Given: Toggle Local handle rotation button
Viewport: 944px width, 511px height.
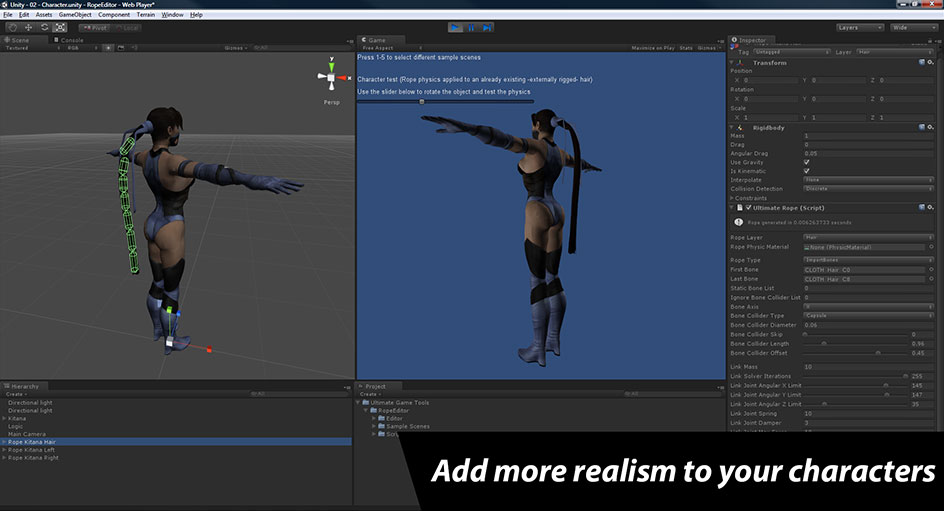Looking at the screenshot, I should (x=126, y=28).
